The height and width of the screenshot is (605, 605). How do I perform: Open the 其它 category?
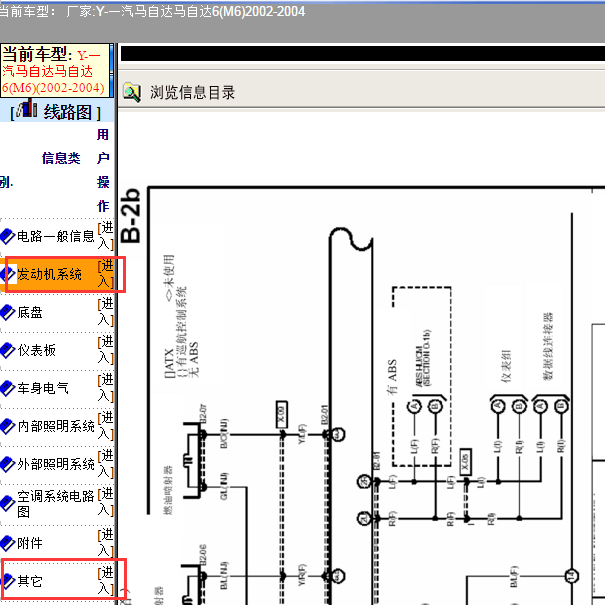pyautogui.click(x=30, y=581)
